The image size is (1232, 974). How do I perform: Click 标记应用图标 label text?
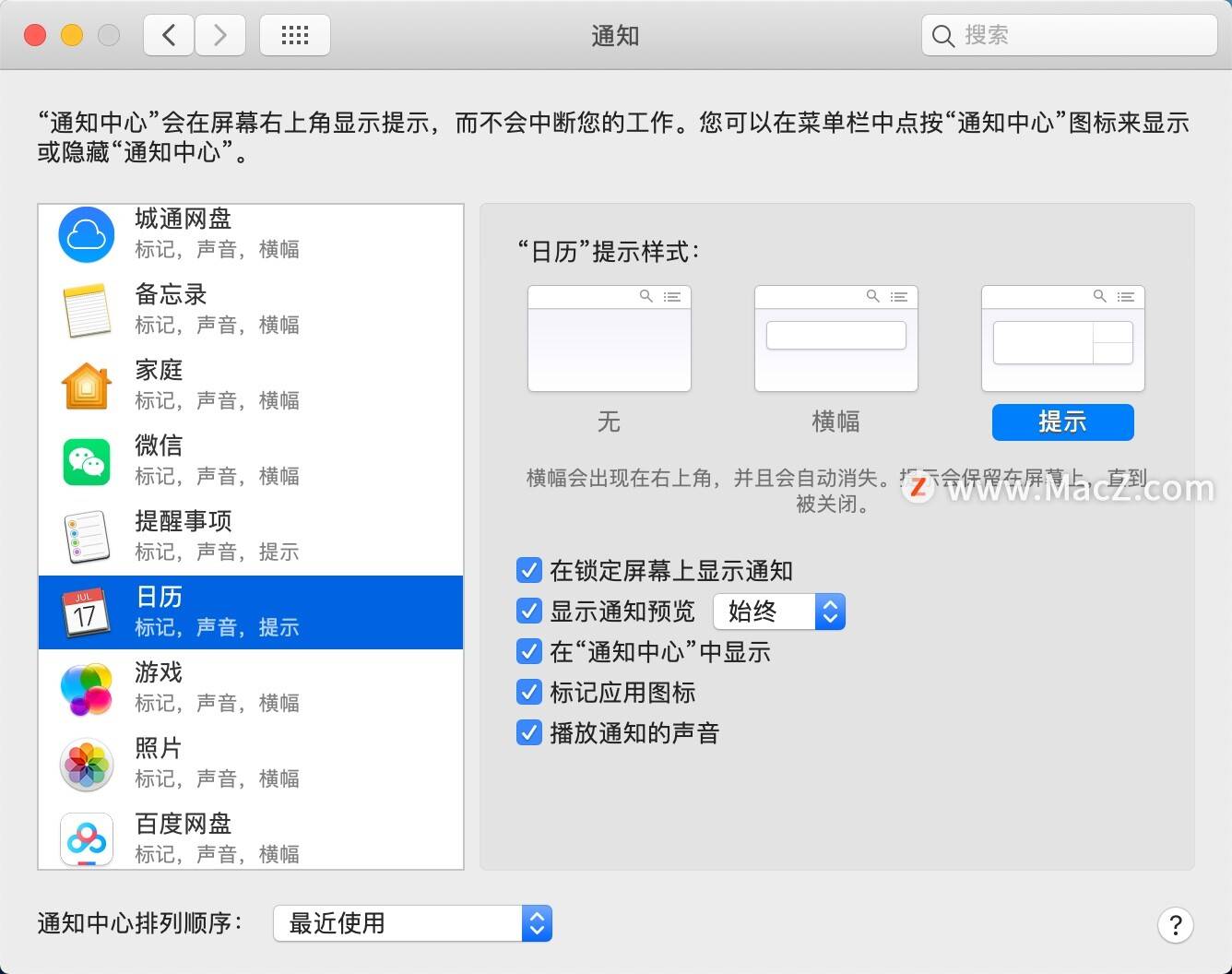(622, 693)
